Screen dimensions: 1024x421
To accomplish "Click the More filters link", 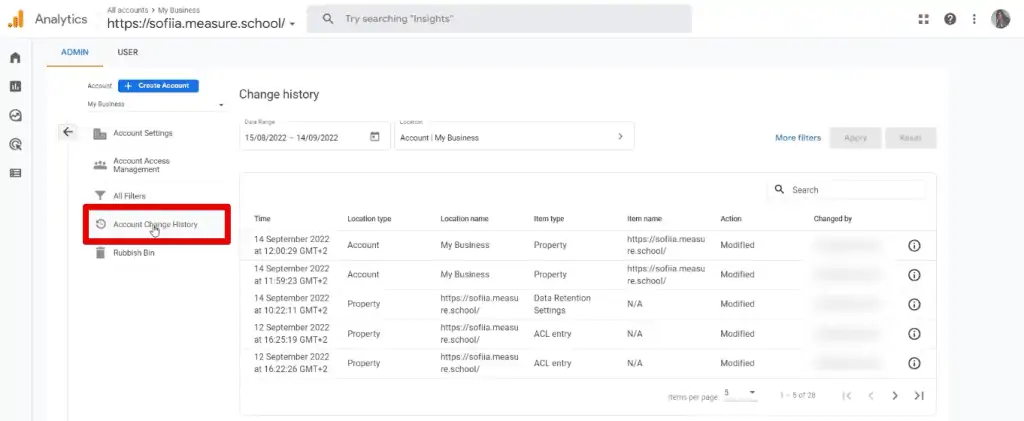I will pyautogui.click(x=798, y=138).
